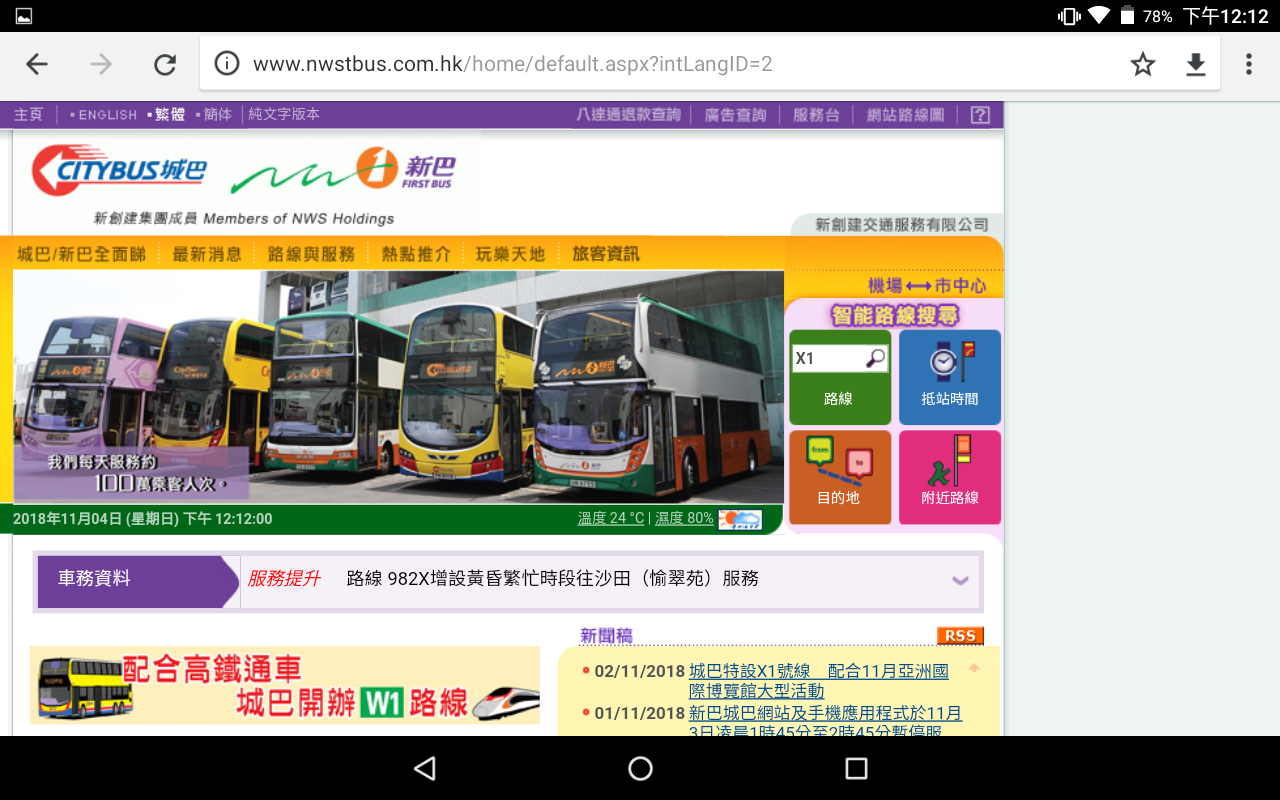The image size is (1280, 800).
Task: Open the 目的地 destination search tile
Action: (x=839, y=477)
